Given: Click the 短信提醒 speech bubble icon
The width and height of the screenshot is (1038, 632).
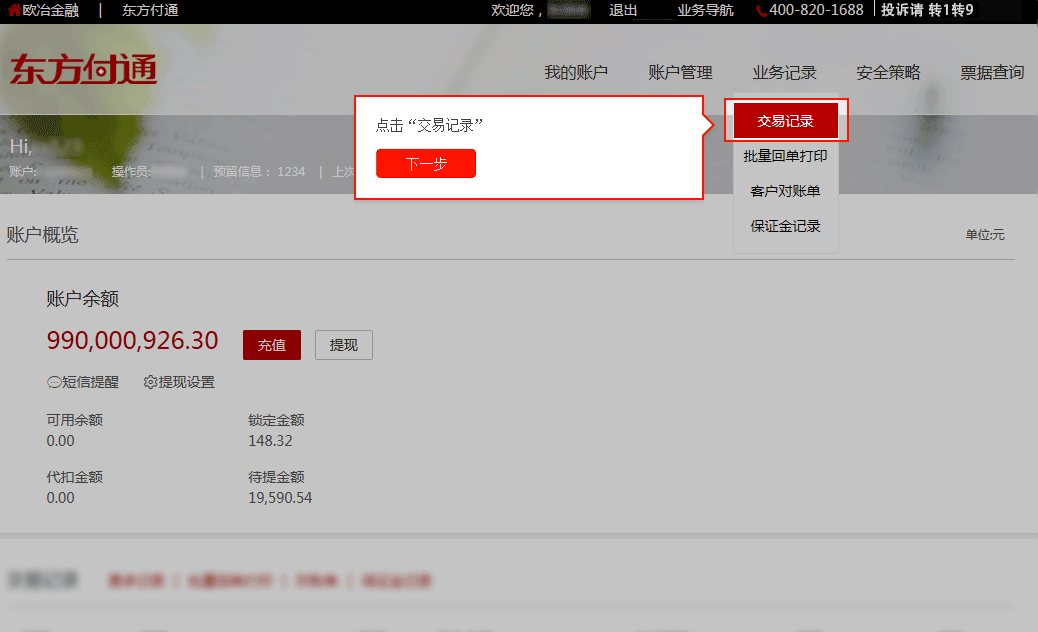Looking at the screenshot, I should [x=54, y=382].
